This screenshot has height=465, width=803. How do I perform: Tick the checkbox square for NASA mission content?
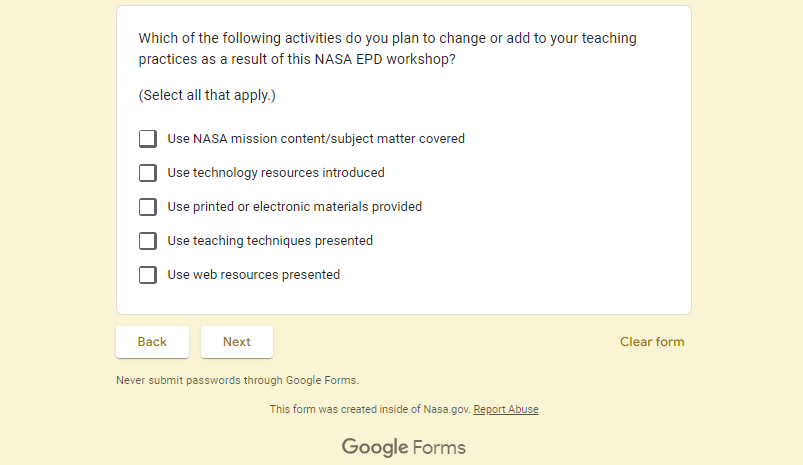click(148, 139)
